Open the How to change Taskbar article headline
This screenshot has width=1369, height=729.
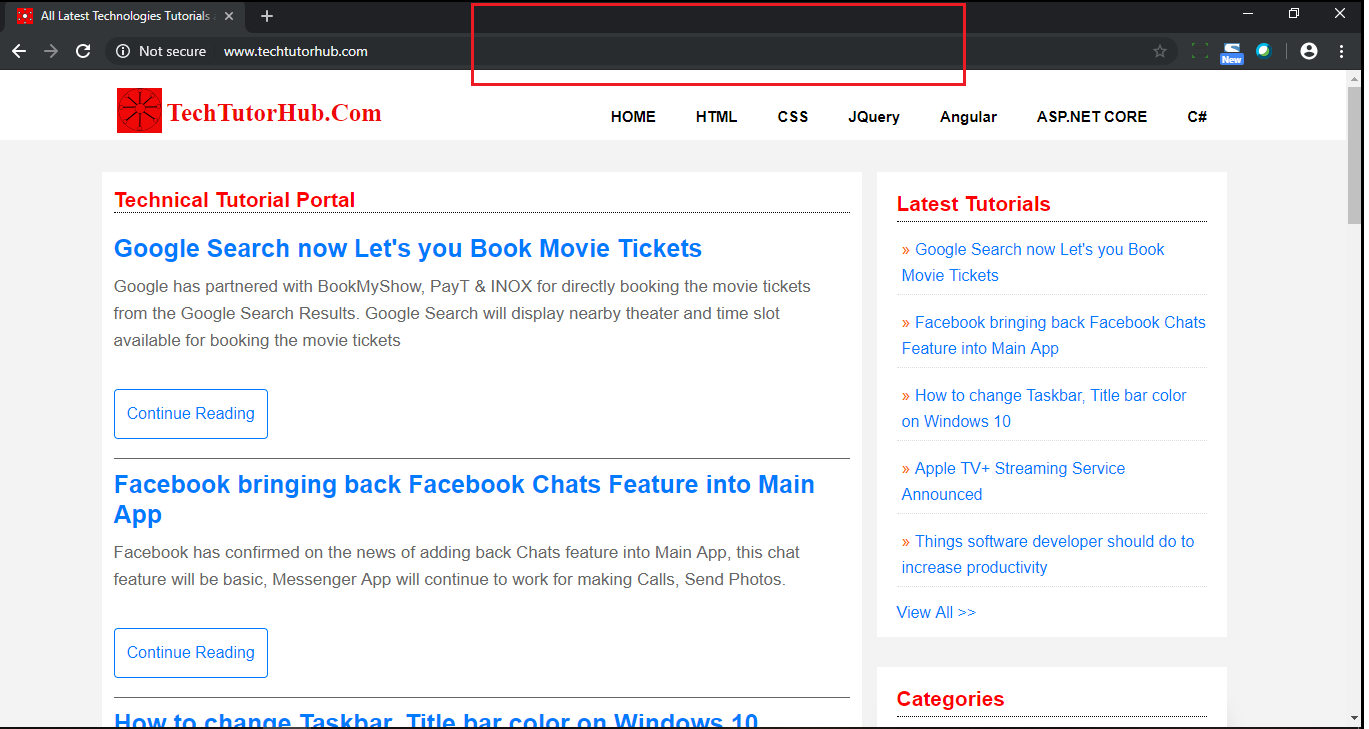click(x=436, y=720)
